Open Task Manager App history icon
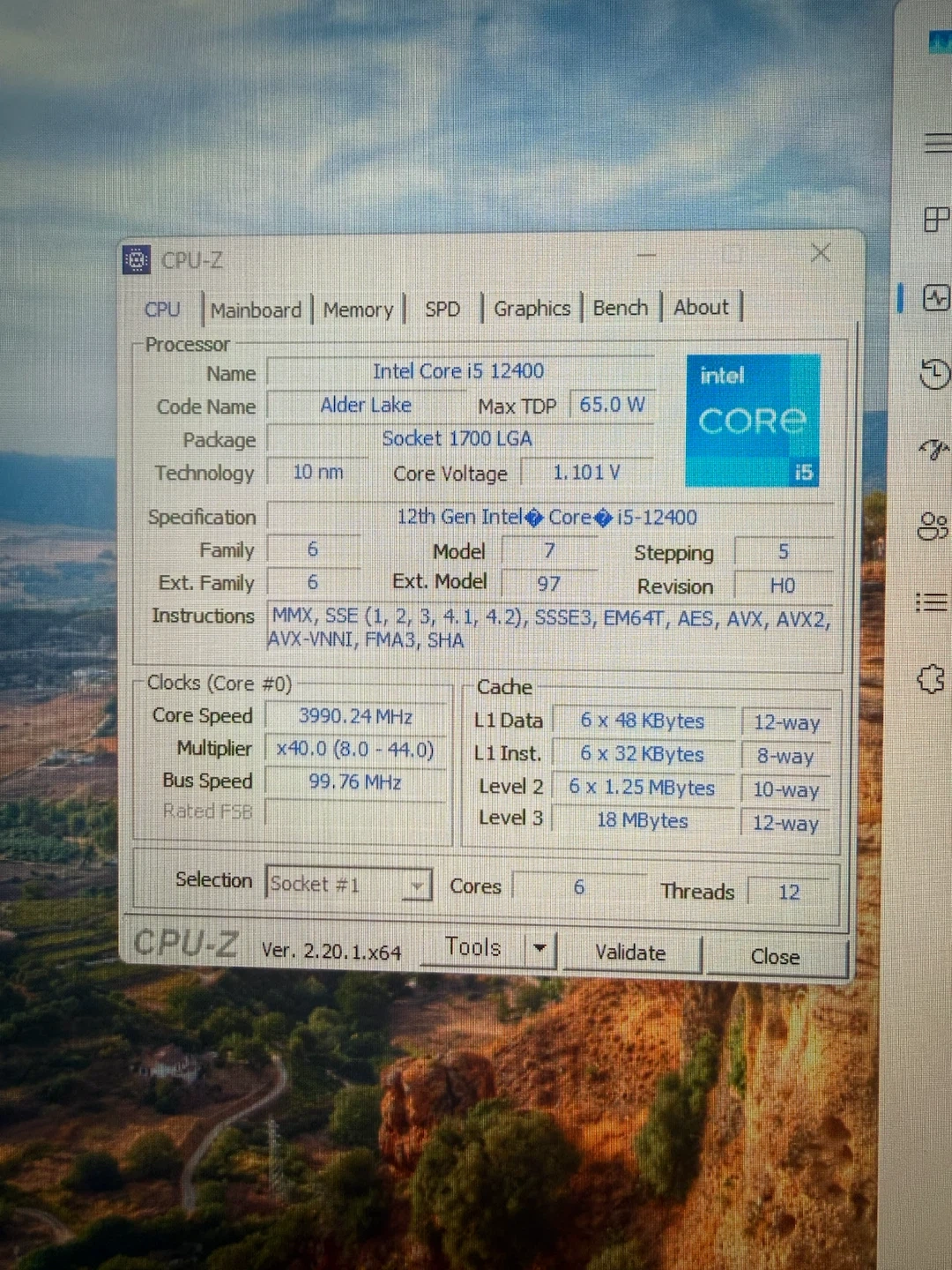952x1270 pixels. pyautogui.click(x=933, y=374)
